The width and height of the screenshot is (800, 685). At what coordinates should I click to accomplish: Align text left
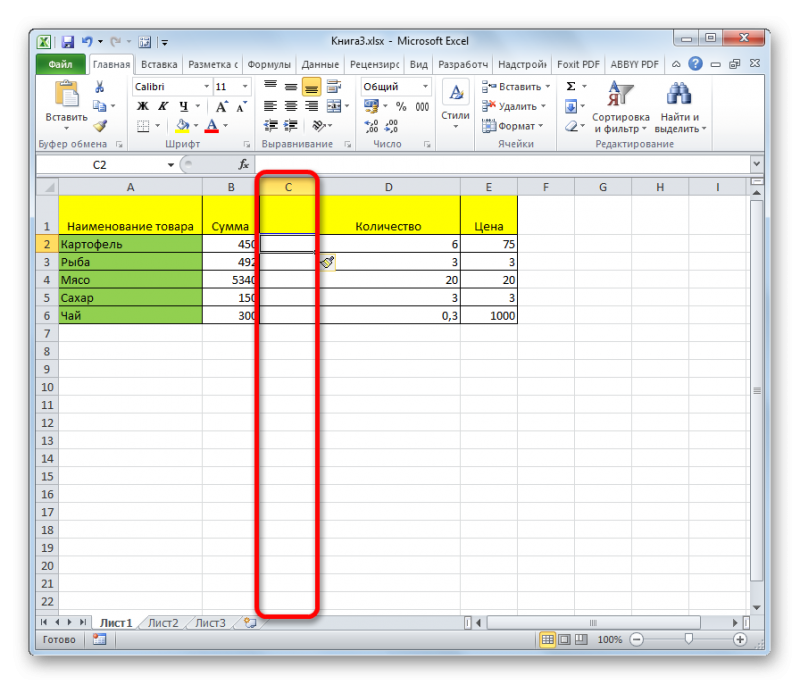(x=270, y=106)
